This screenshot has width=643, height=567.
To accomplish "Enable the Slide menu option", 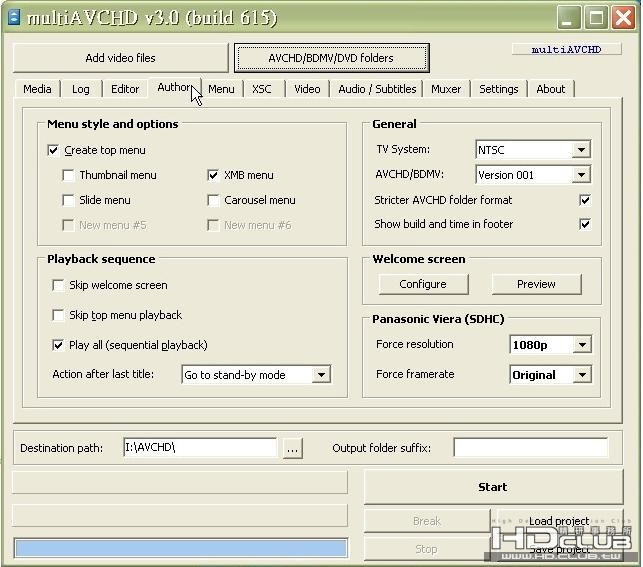I will click(68, 200).
